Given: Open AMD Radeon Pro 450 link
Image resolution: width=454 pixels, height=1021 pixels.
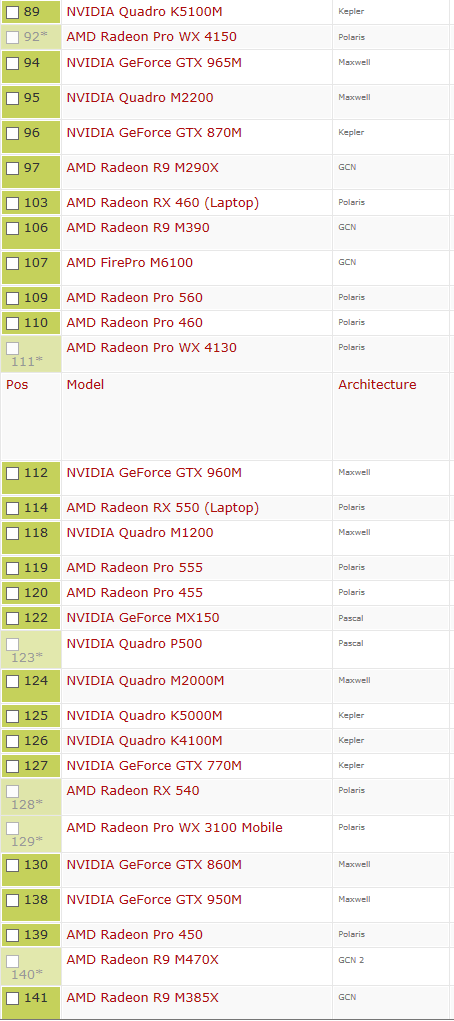Looking at the screenshot, I should click(134, 935).
